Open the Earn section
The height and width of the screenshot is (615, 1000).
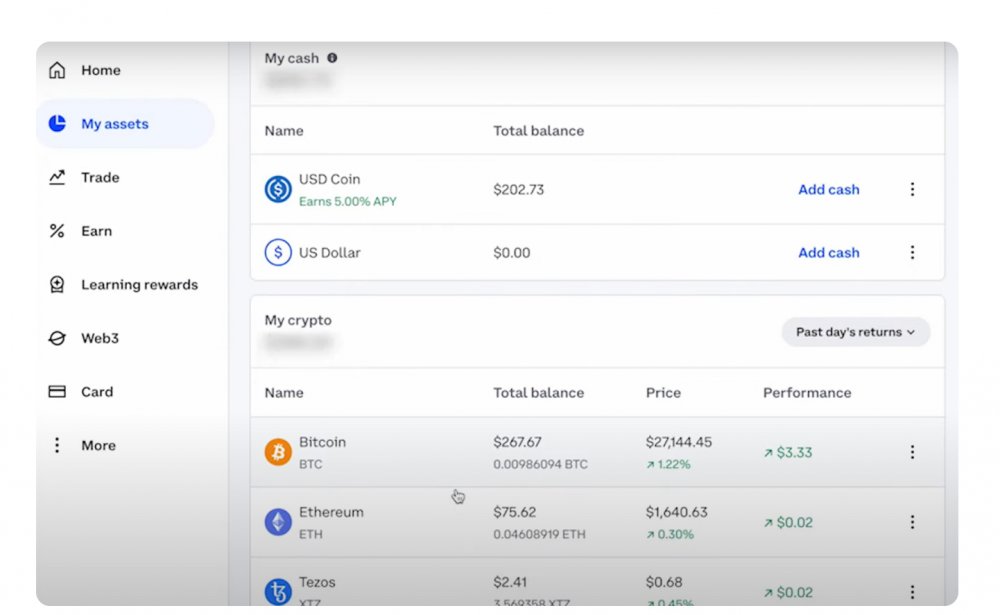click(96, 231)
